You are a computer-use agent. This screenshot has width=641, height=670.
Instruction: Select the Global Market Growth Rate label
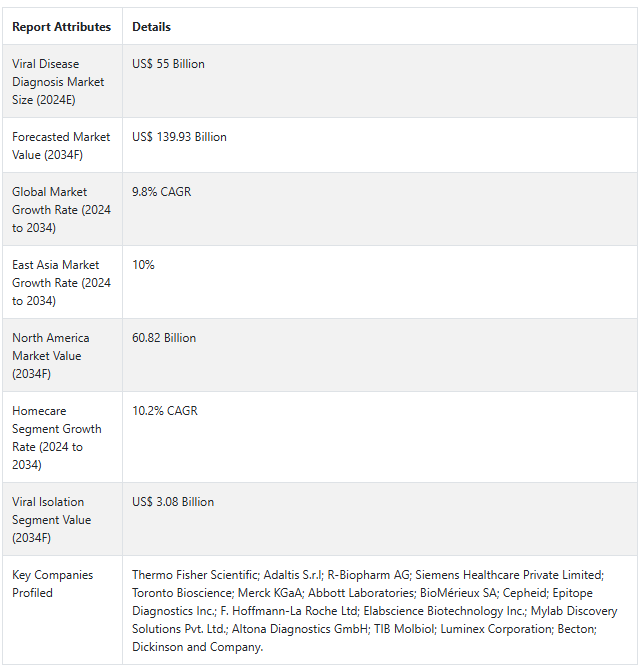coord(61,210)
